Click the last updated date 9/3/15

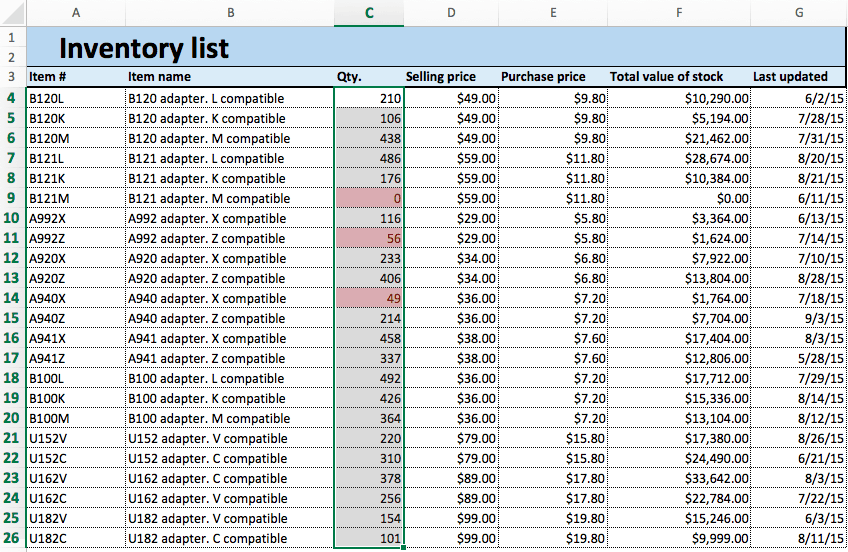point(798,318)
